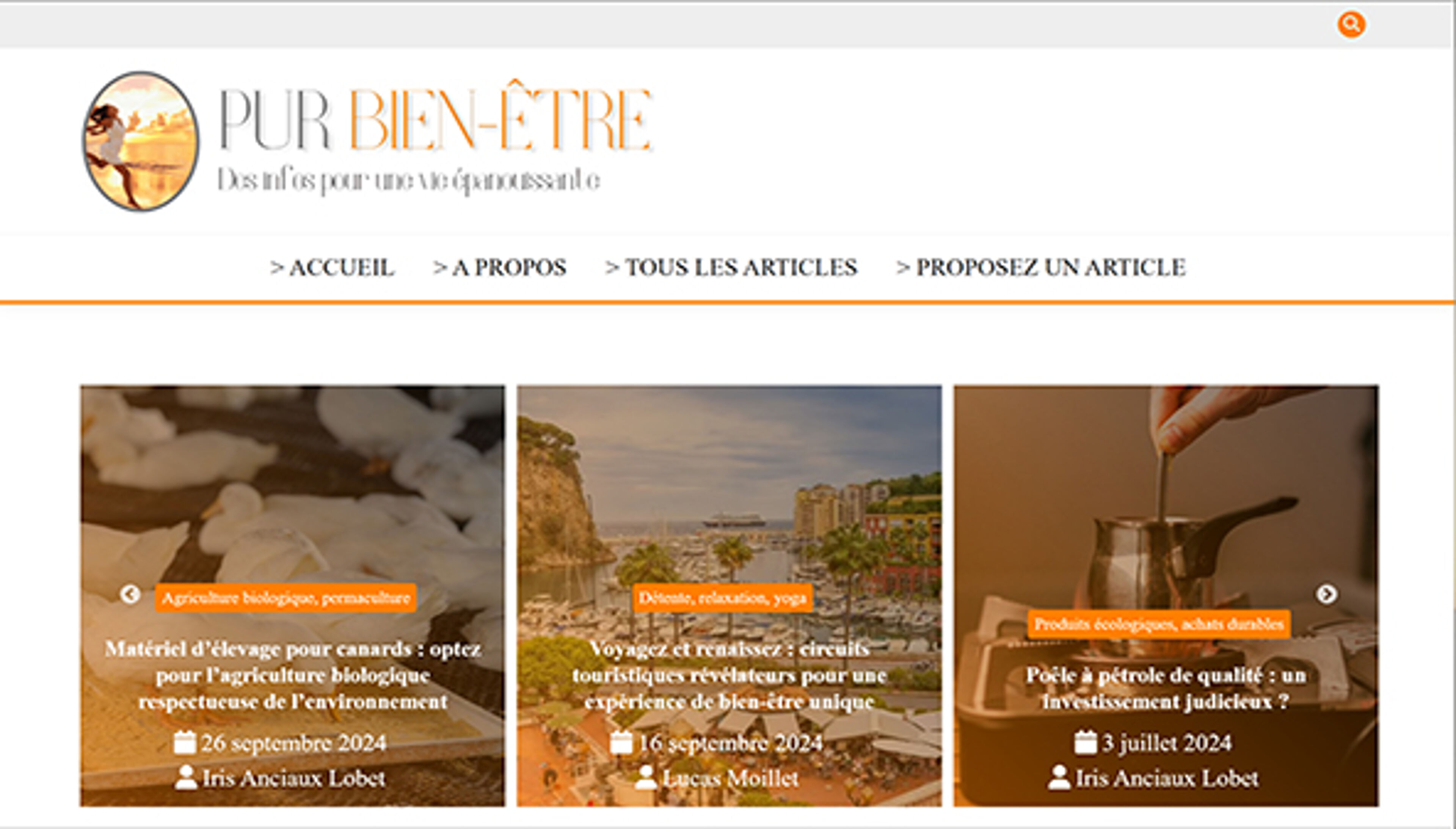Click the Pur Bien-Être oval logo
The image size is (1456, 829).
click(x=141, y=141)
